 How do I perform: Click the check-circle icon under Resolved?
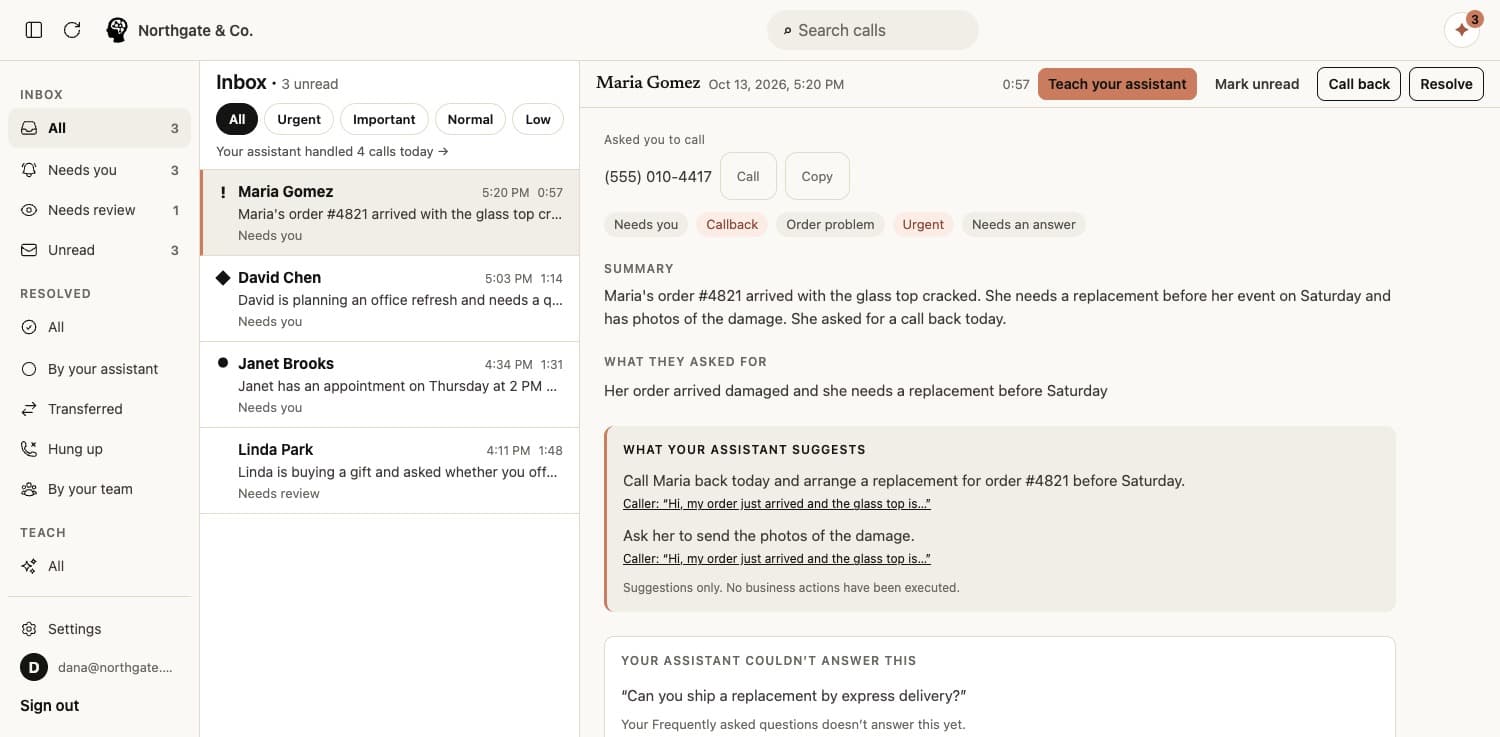(29, 327)
